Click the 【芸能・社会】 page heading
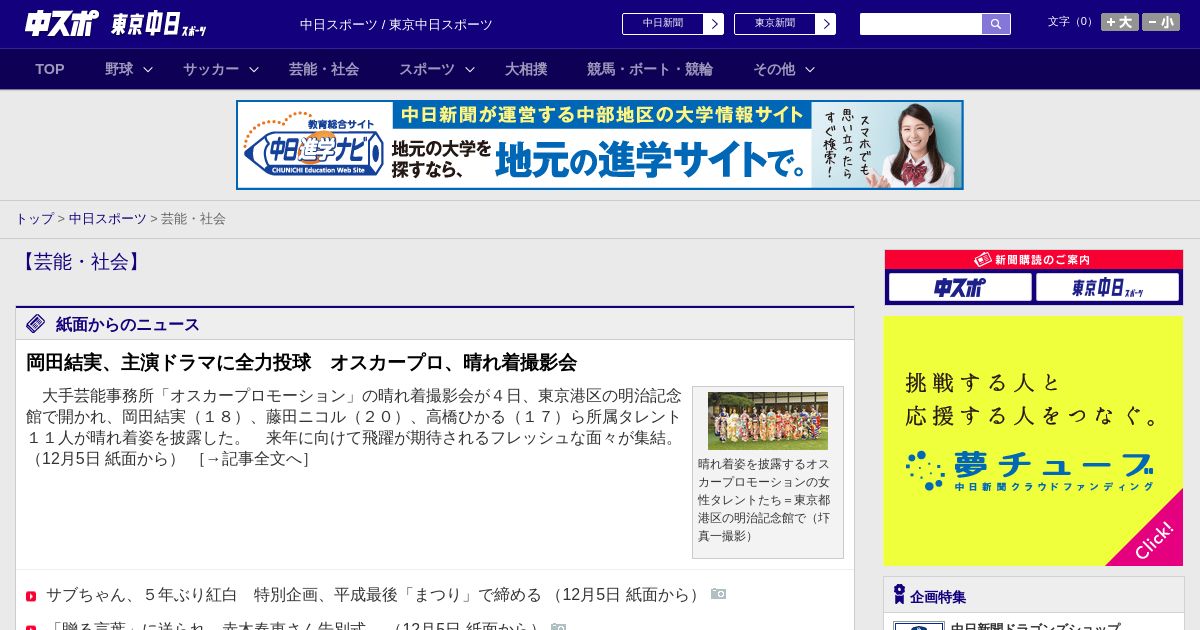The image size is (1200, 630). coord(81,262)
